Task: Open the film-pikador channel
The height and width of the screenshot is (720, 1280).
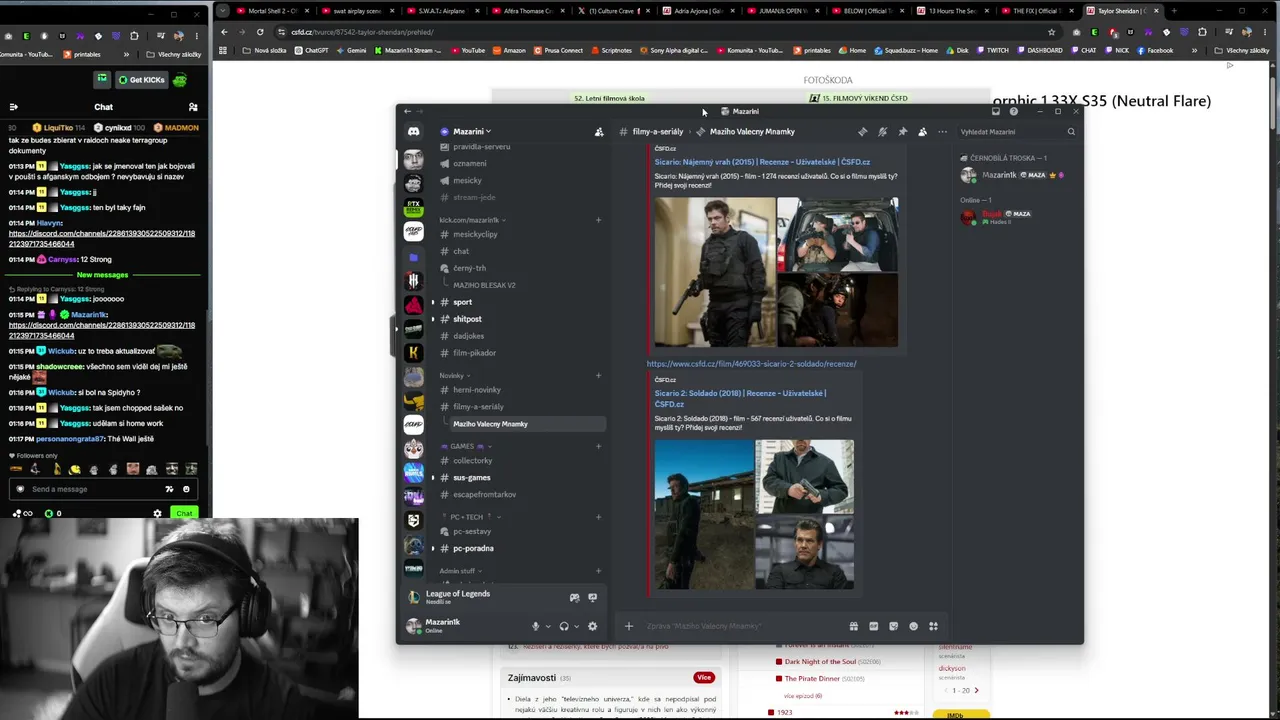Action: point(474,353)
